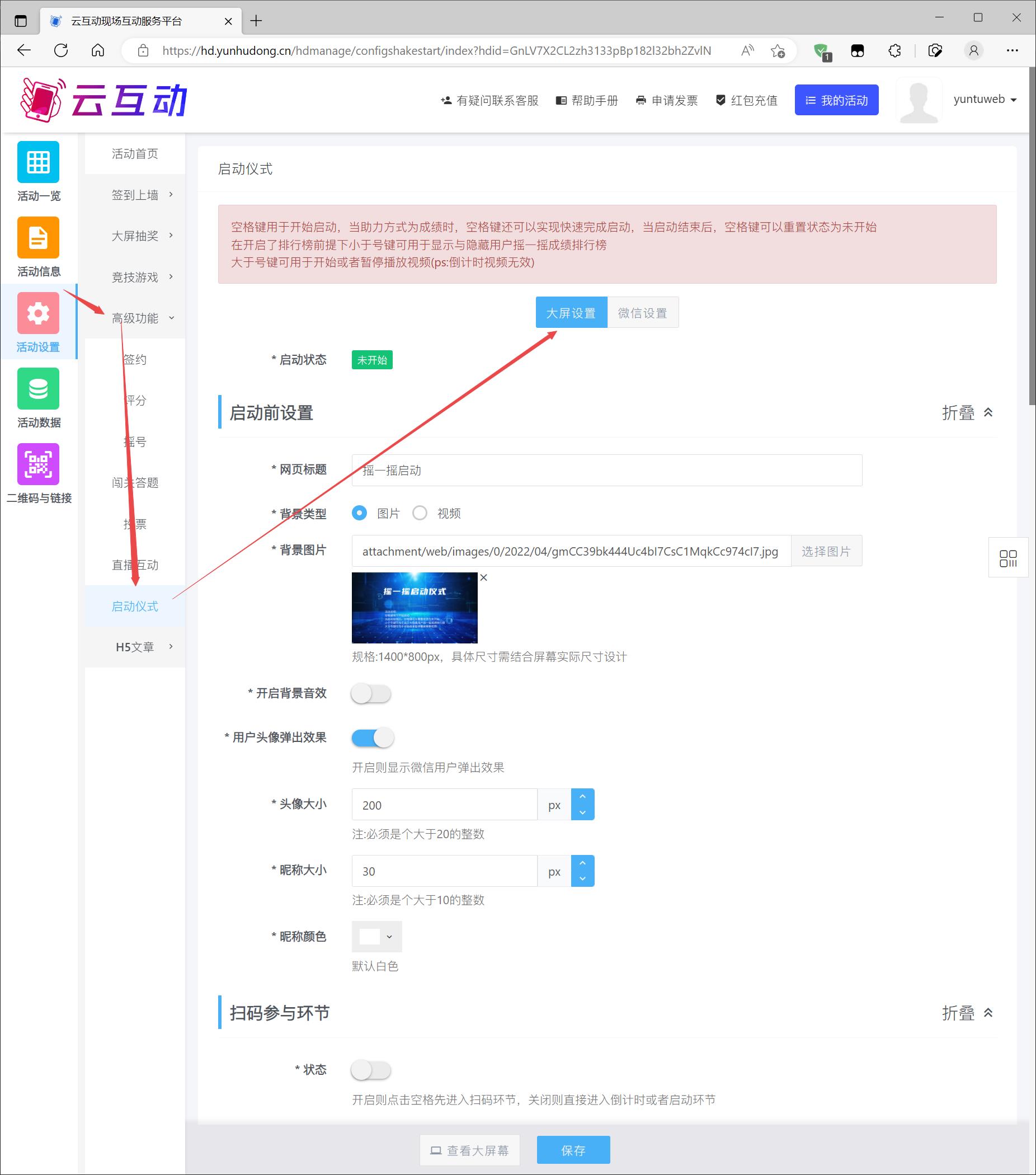
Task: Switch to the 微信设置 tab
Action: (x=642, y=313)
